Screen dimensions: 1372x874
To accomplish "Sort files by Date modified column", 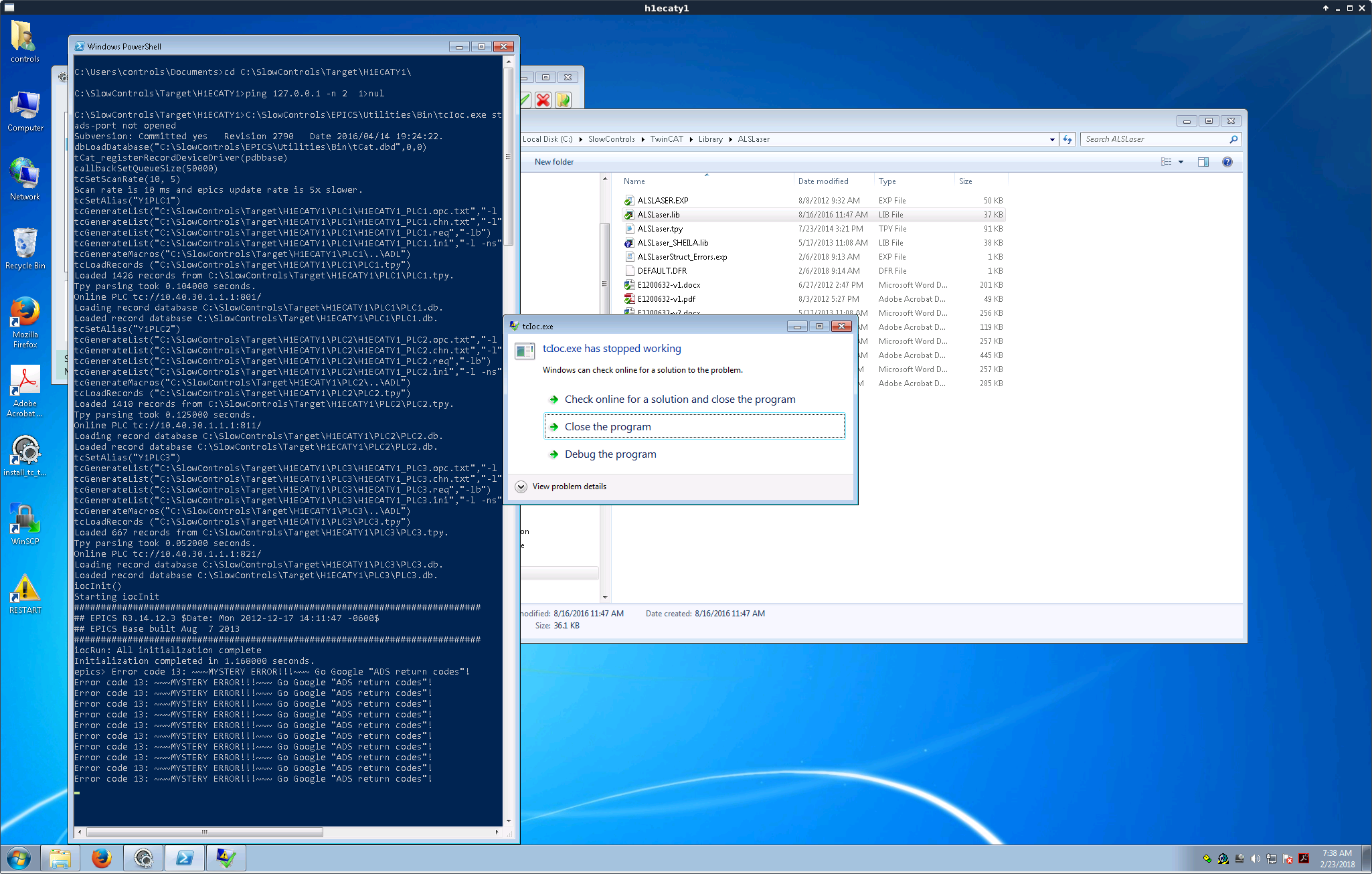I will pyautogui.click(x=834, y=181).
